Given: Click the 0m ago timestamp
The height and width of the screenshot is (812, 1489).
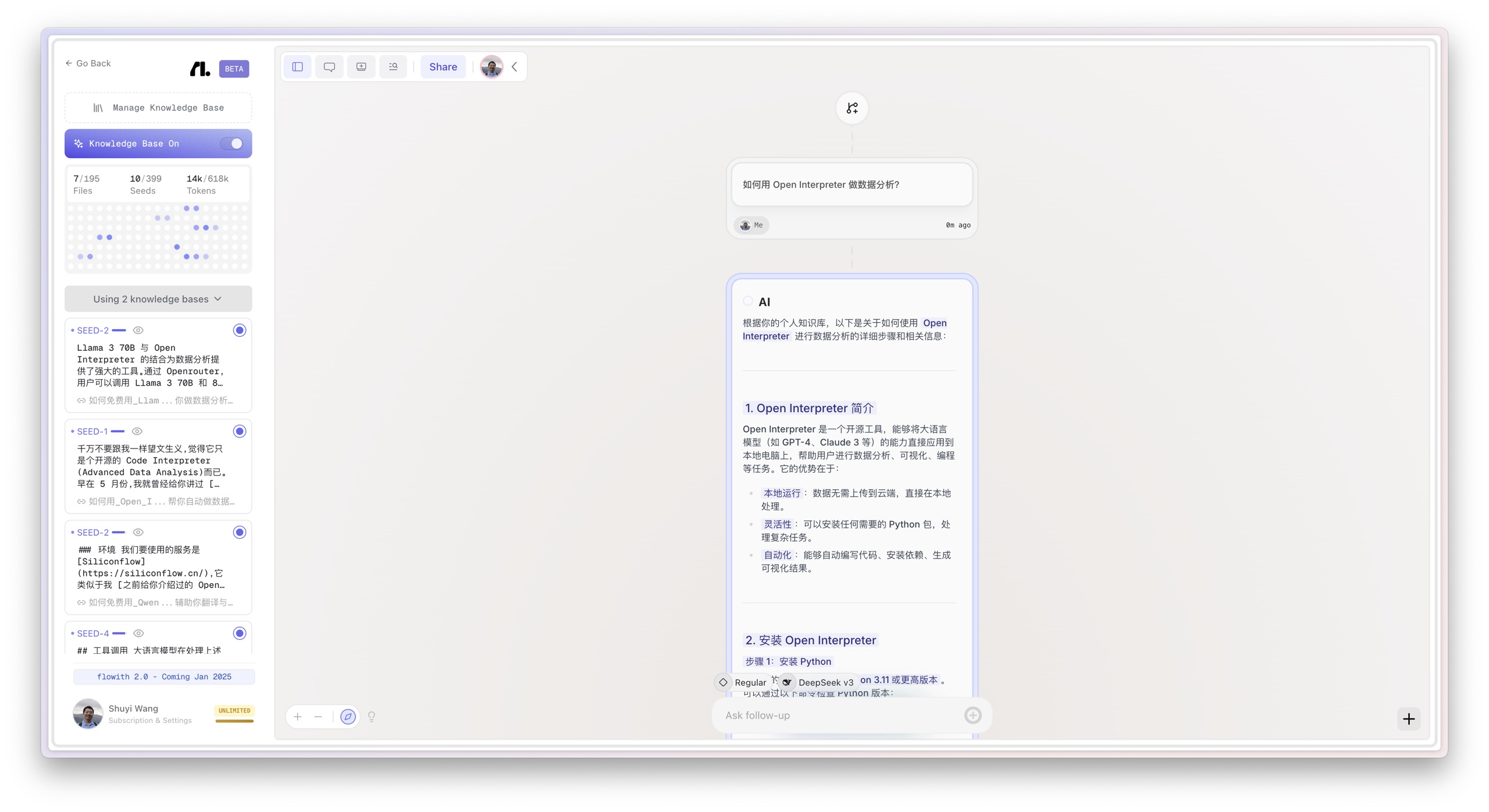Looking at the screenshot, I should click(x=958, y=225).
